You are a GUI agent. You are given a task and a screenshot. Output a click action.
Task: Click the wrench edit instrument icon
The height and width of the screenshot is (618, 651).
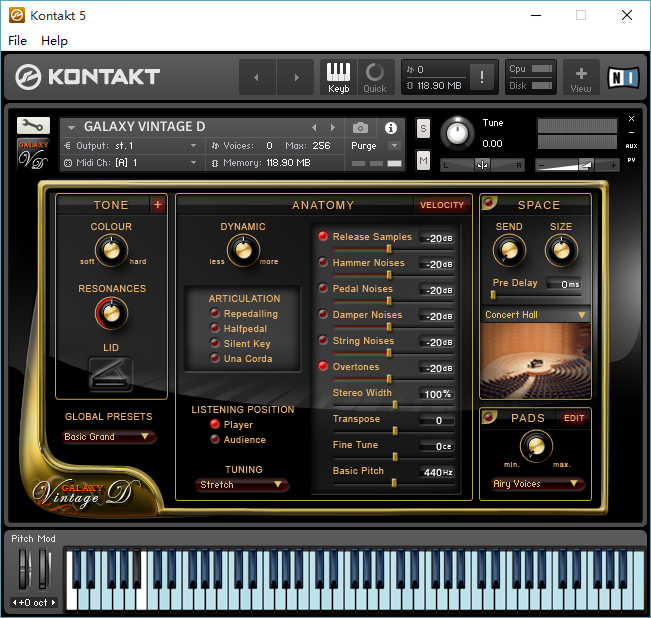33,125
